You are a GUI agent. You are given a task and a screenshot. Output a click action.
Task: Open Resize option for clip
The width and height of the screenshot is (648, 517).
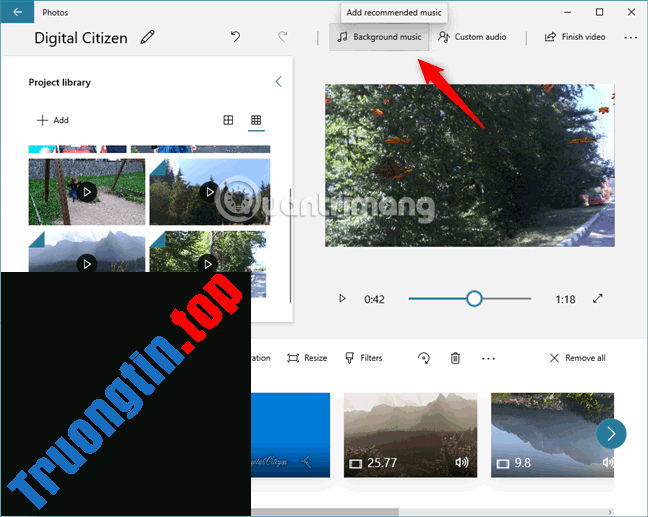[x=307, y=358]
